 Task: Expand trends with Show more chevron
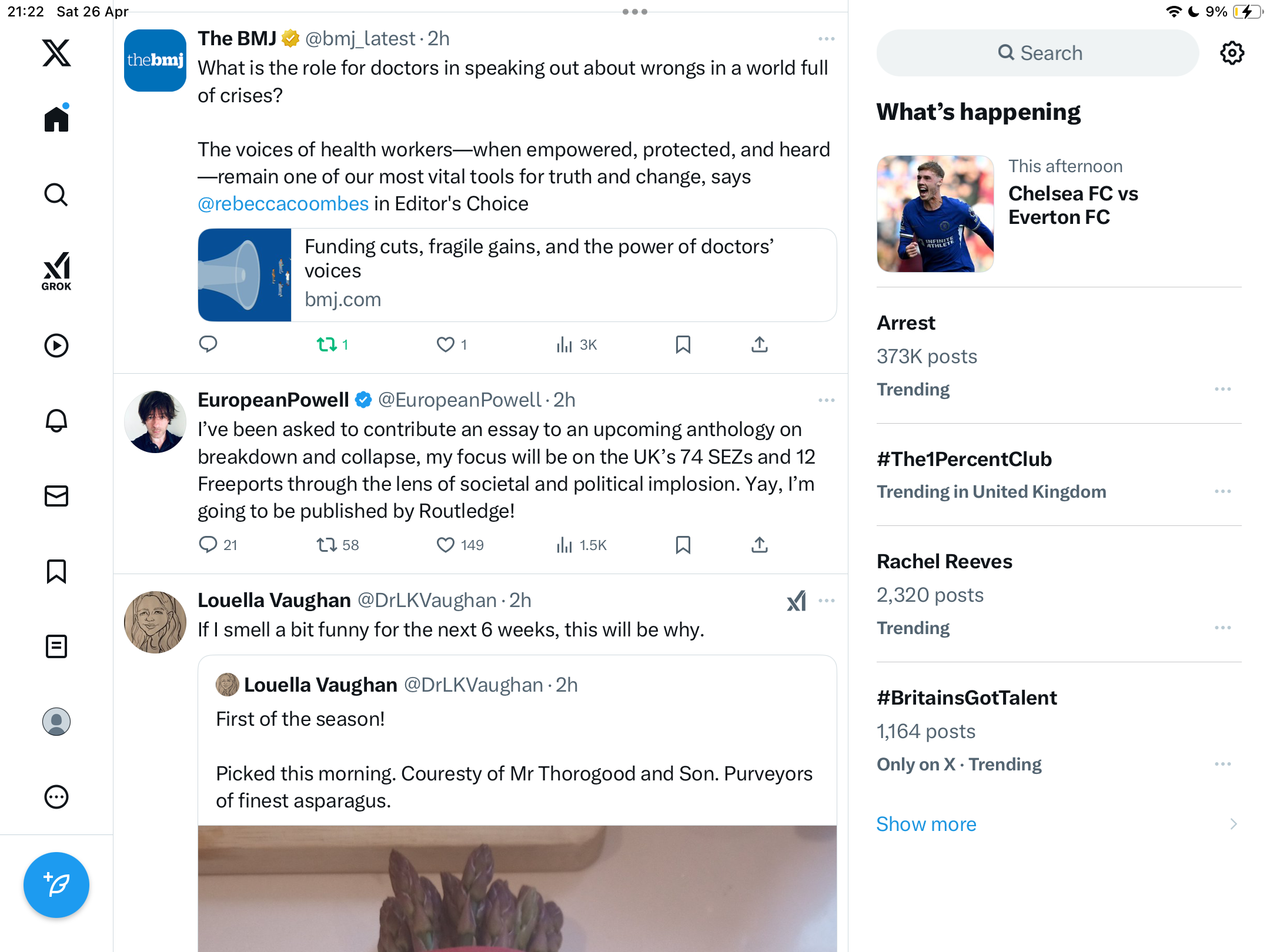(1234, 824)
